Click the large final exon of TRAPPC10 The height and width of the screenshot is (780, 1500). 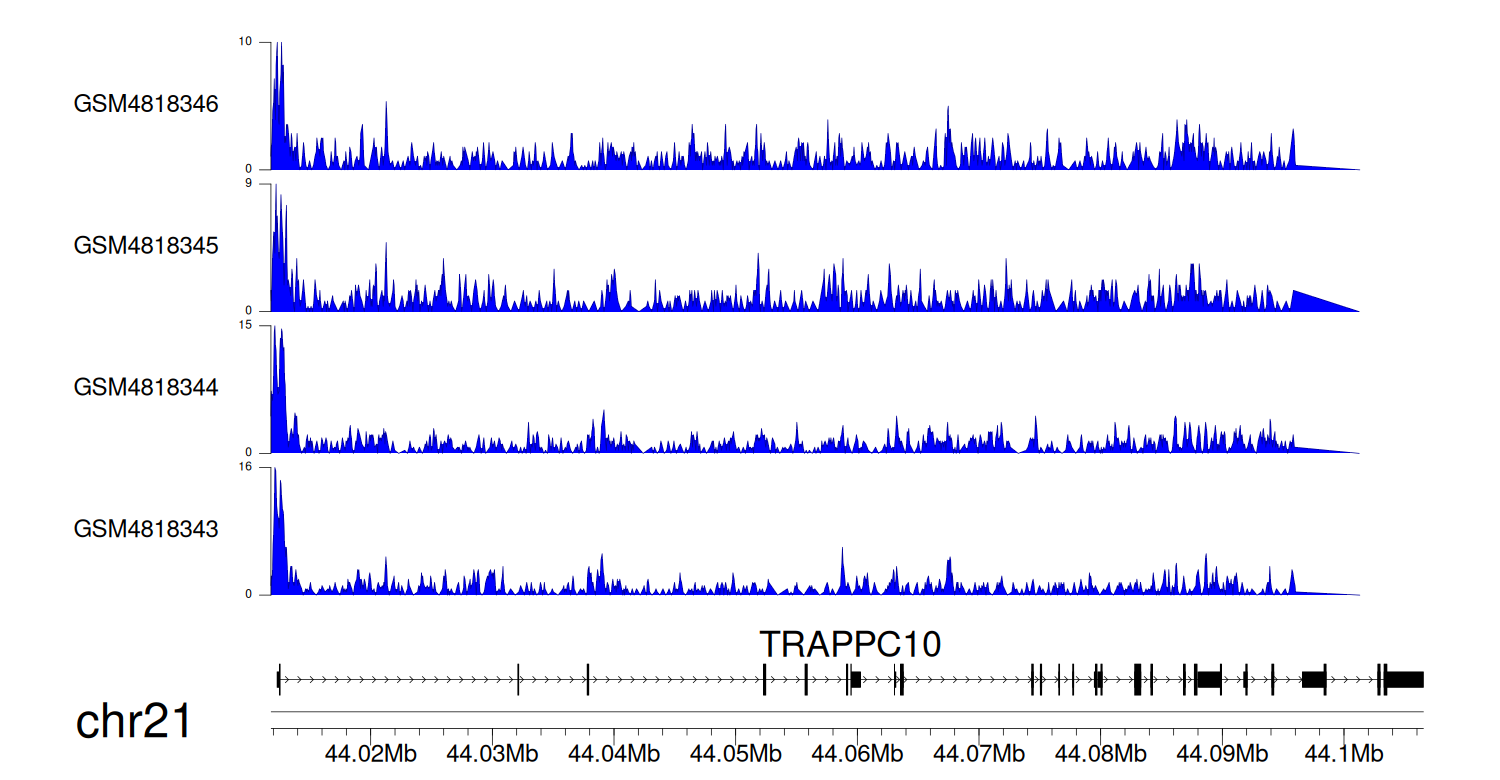(1404, 680)
